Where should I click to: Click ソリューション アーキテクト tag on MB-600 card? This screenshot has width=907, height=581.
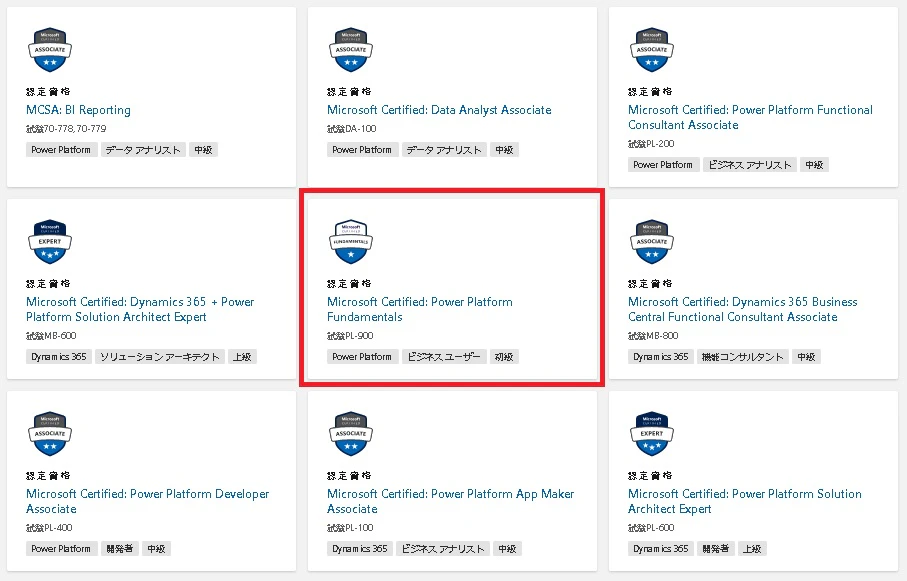[160, 357]
